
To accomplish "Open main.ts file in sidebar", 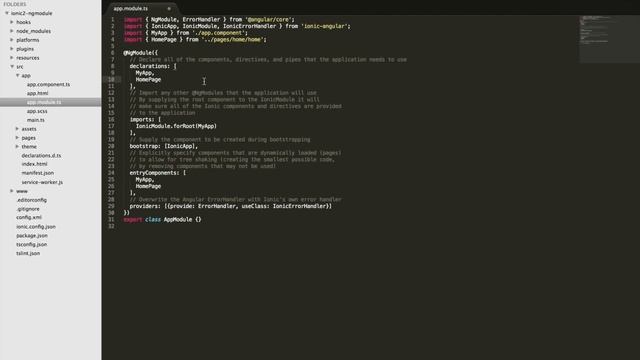I will point(36,120).
